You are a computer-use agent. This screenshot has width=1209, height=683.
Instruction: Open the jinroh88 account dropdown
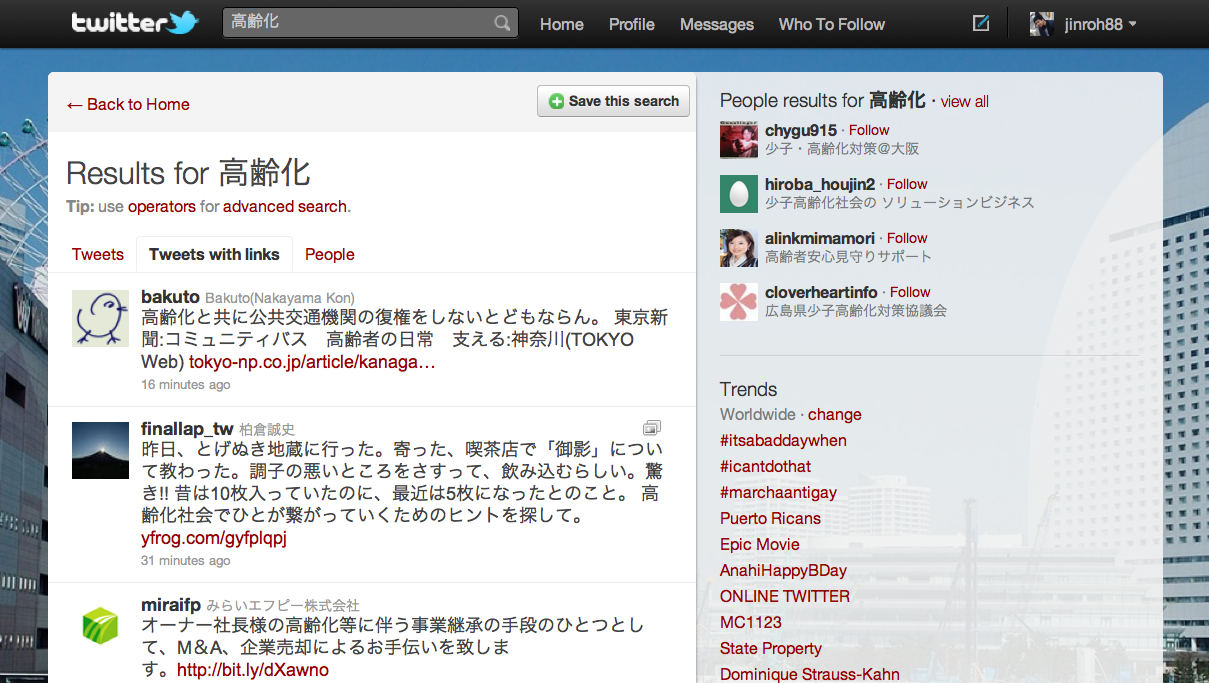coord(1085,24)
